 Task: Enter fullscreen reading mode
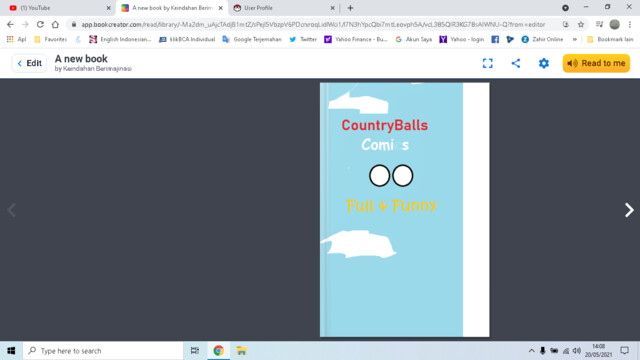[x=487, y=63]
